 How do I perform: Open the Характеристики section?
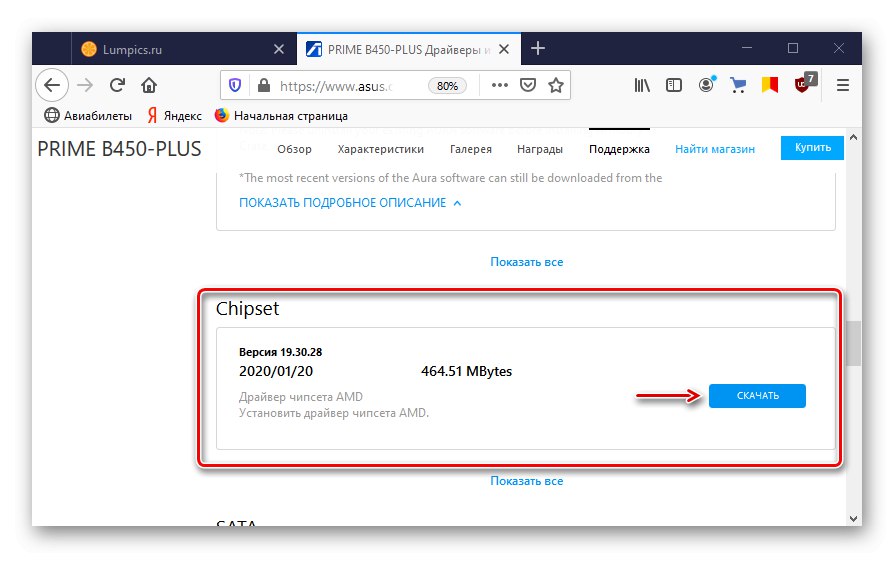point(380,149)
